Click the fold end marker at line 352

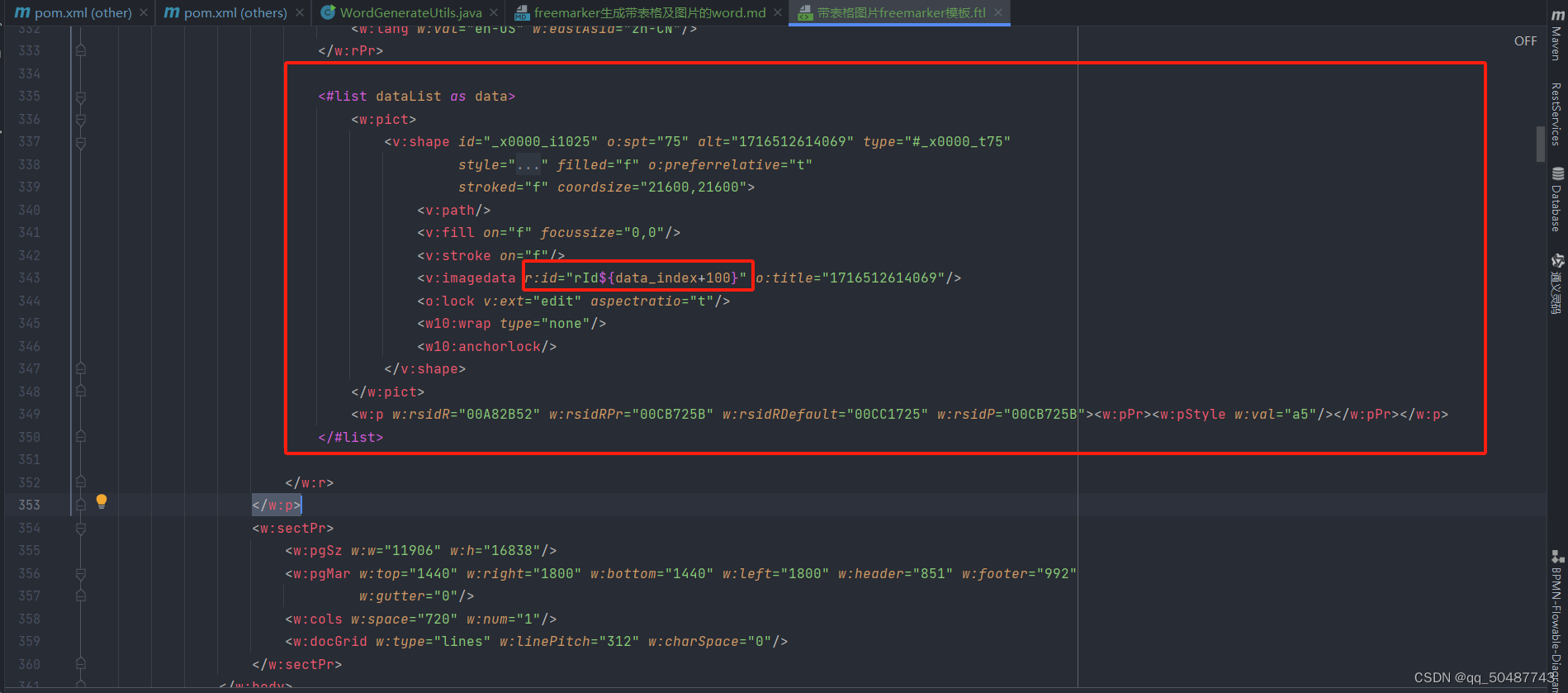coord(81,482)
